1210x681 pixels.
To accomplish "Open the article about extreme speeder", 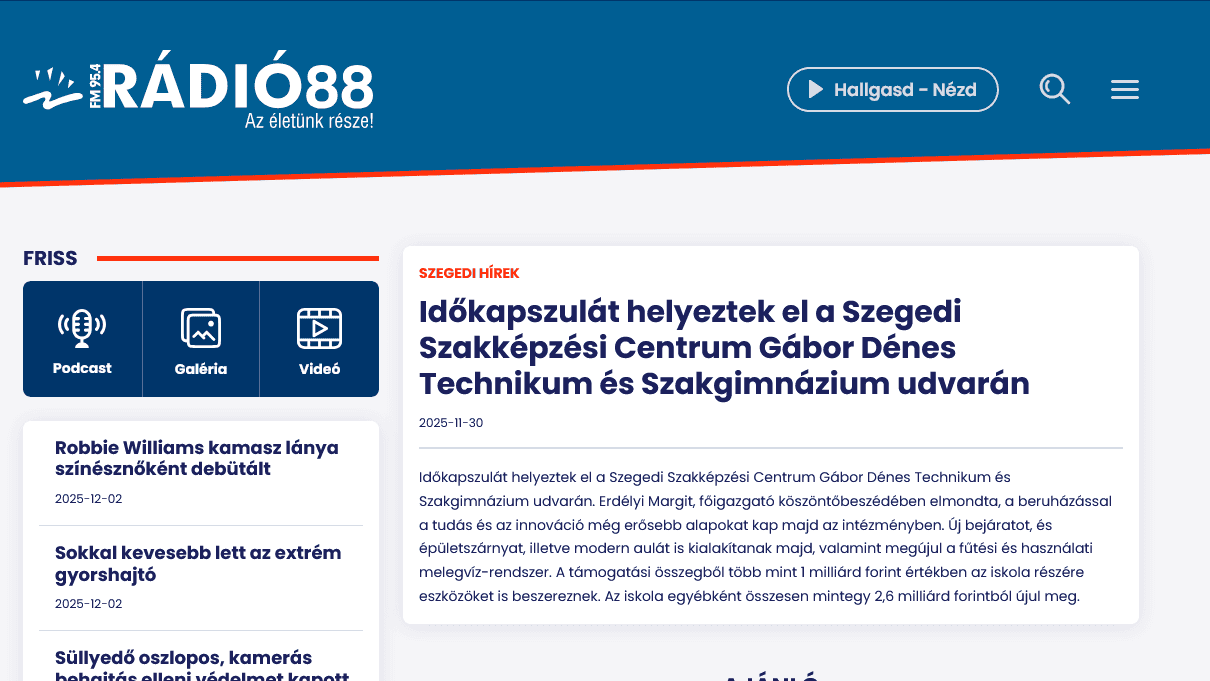I will [x=197, y=563].
